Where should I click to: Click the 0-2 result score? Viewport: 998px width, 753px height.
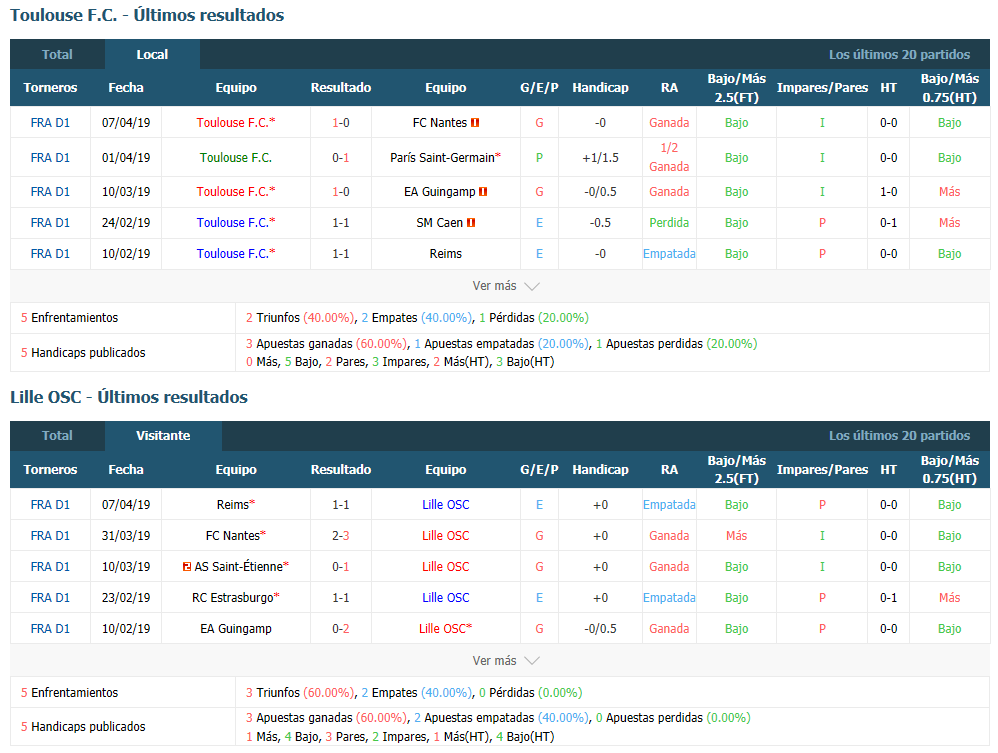(x=341, y=629)
